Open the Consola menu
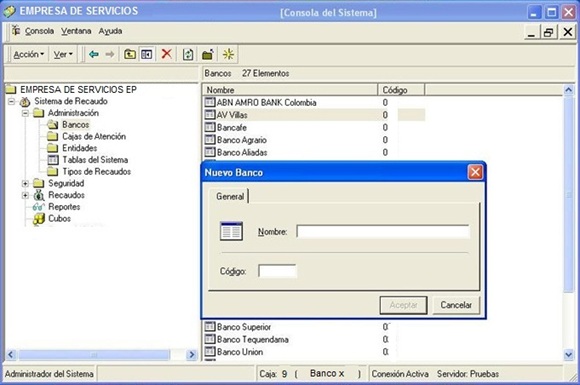Image resolution: width=580 pixels, height=385 pixels. (x=39, y=31)
